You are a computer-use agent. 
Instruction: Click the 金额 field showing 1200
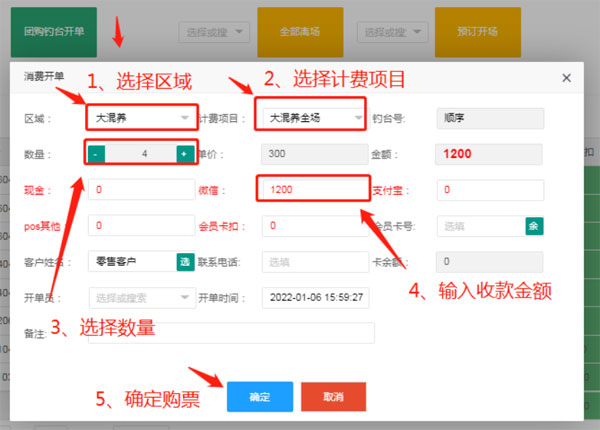pyautogui.click(x=489, y=154)
